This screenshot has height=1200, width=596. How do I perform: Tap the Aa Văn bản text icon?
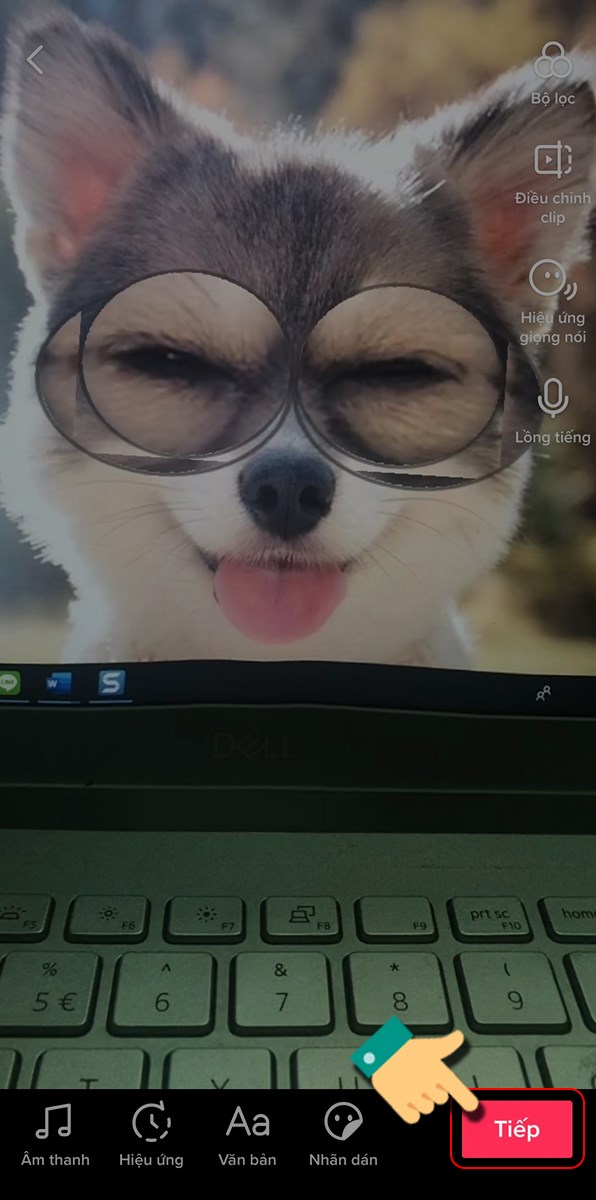[x=248, y=1123]
